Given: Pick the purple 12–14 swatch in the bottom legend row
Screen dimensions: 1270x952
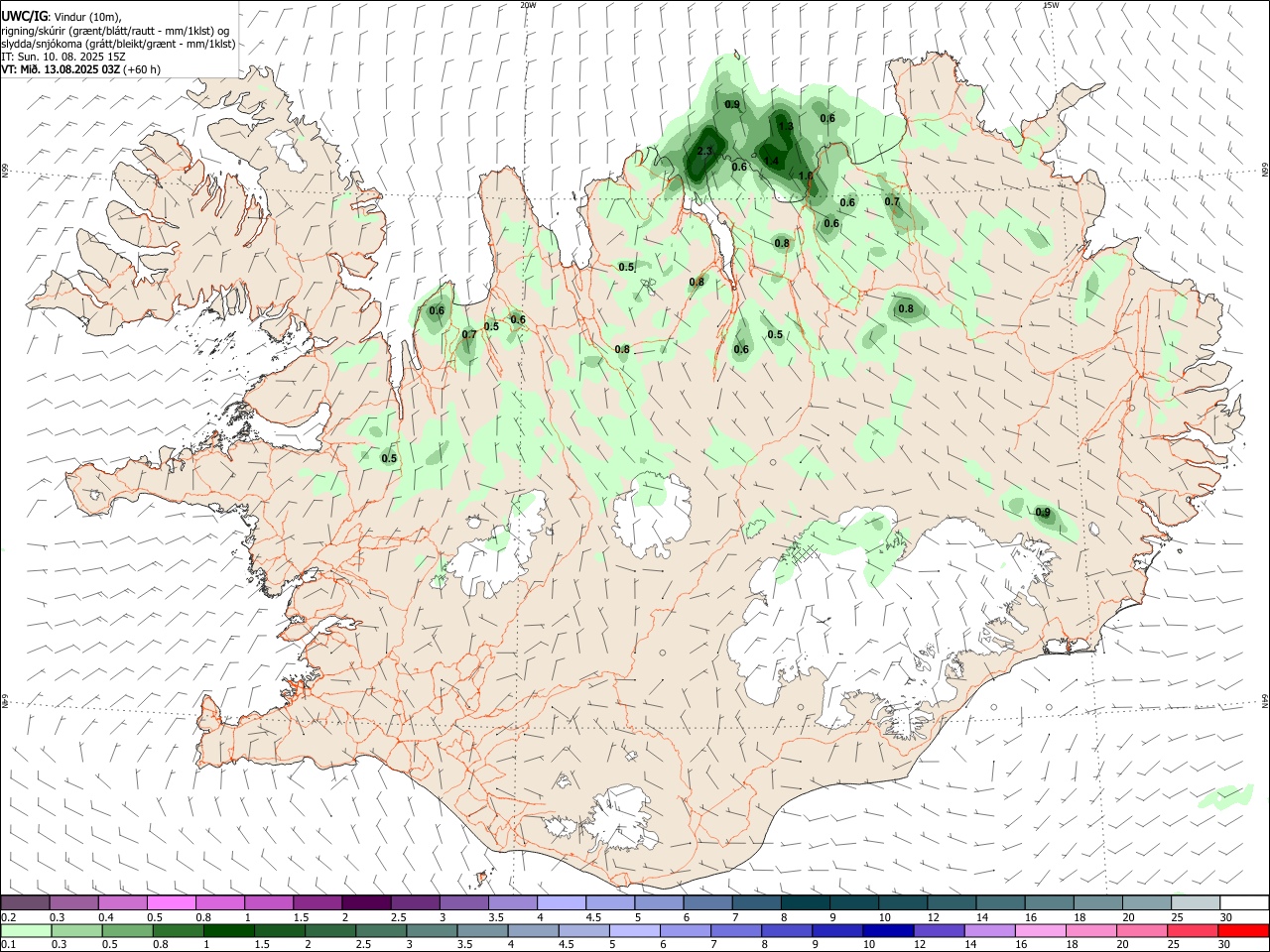Looking at the screenshot, I should (939, 931).
